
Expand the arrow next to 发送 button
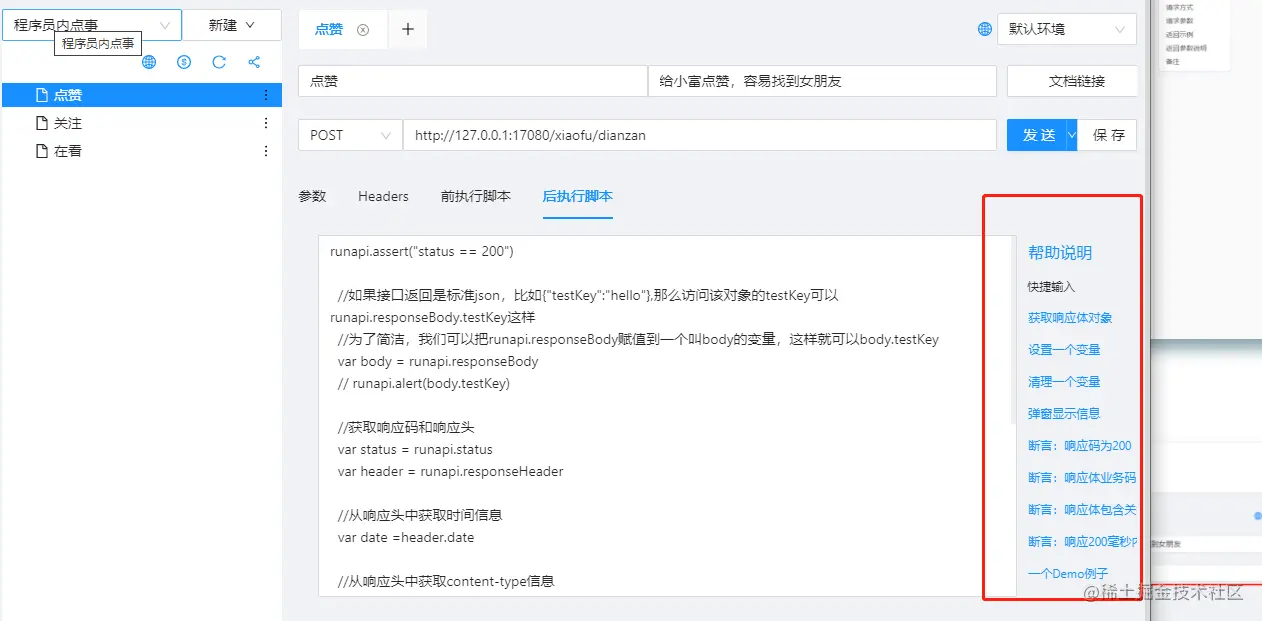pyautogui.click(x=1072, y=135)
